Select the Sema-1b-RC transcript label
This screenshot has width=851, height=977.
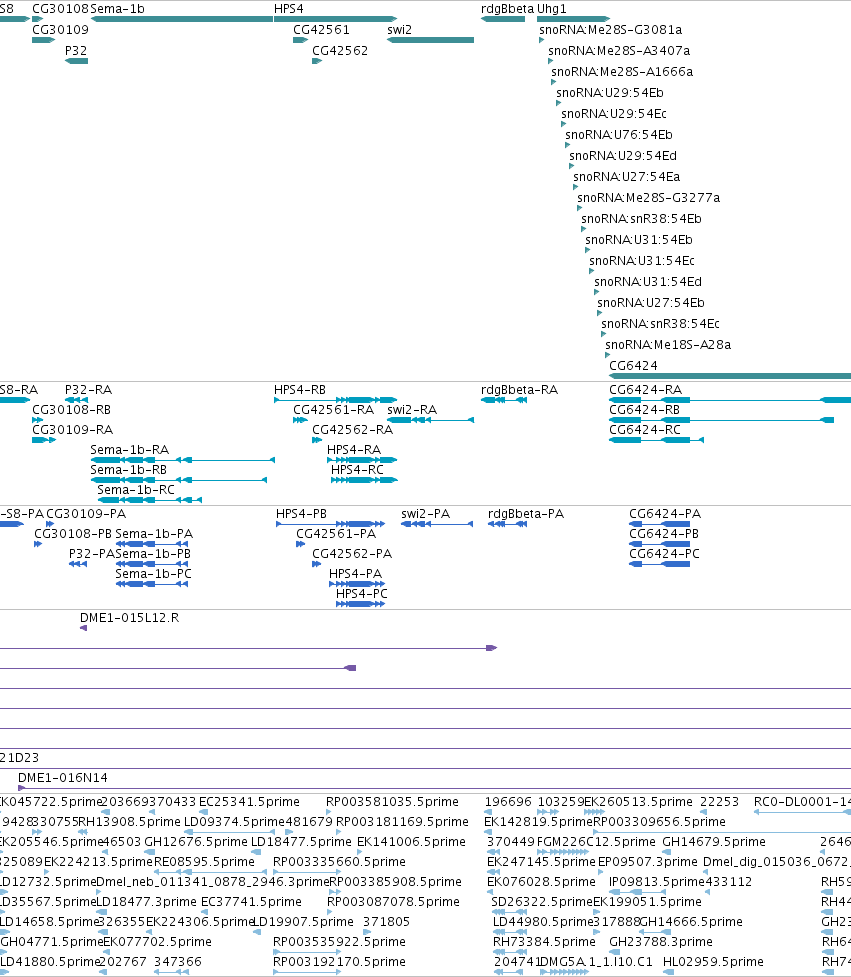click(136, 489)
